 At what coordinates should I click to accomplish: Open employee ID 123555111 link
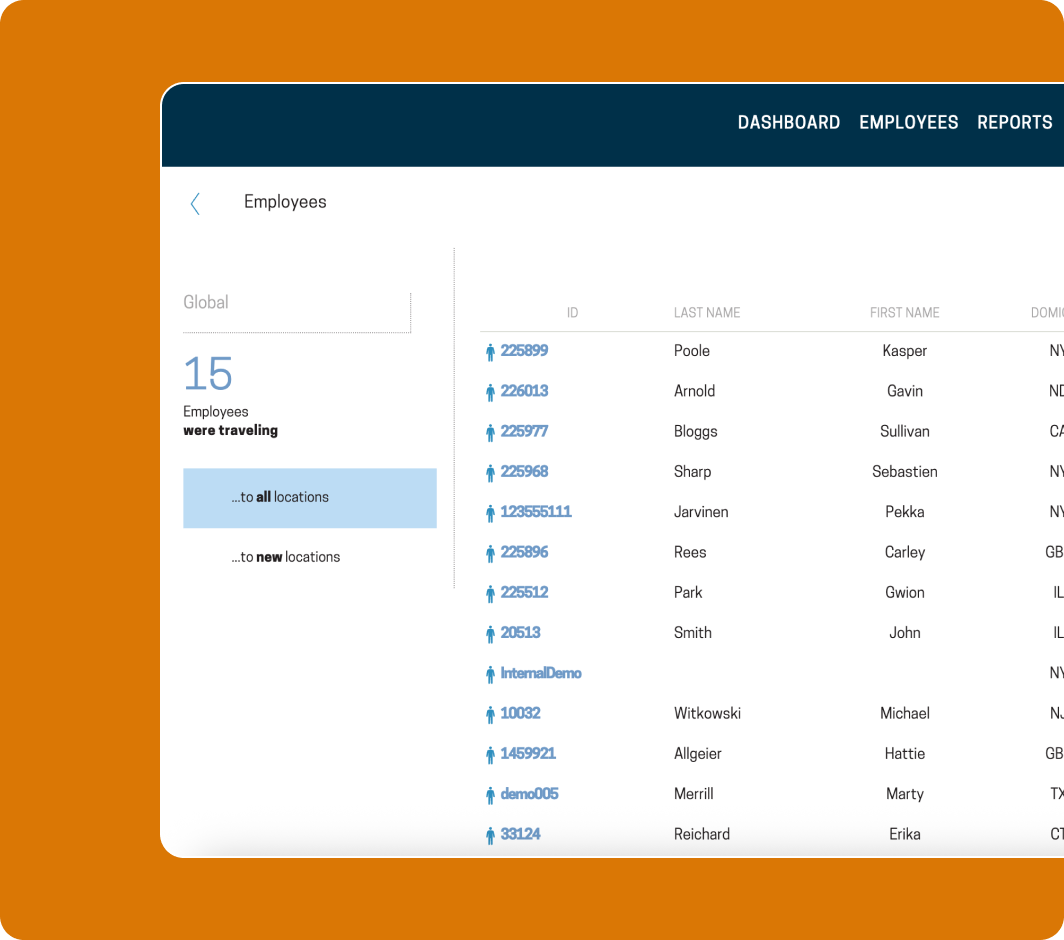point(535,512)
